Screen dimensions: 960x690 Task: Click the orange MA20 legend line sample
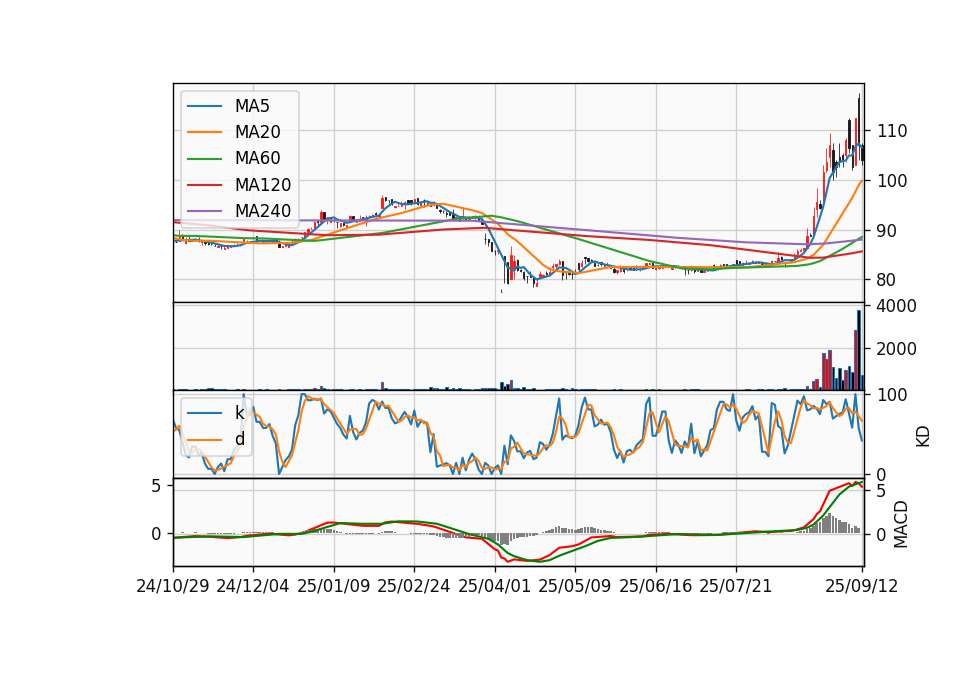click(x=204, y=132)
